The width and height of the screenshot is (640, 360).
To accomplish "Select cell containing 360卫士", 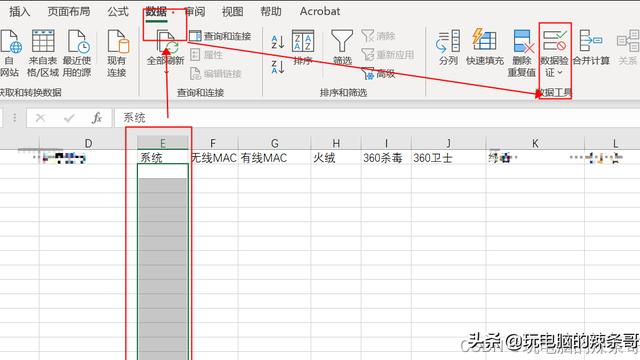I will (x=449, y=158).
